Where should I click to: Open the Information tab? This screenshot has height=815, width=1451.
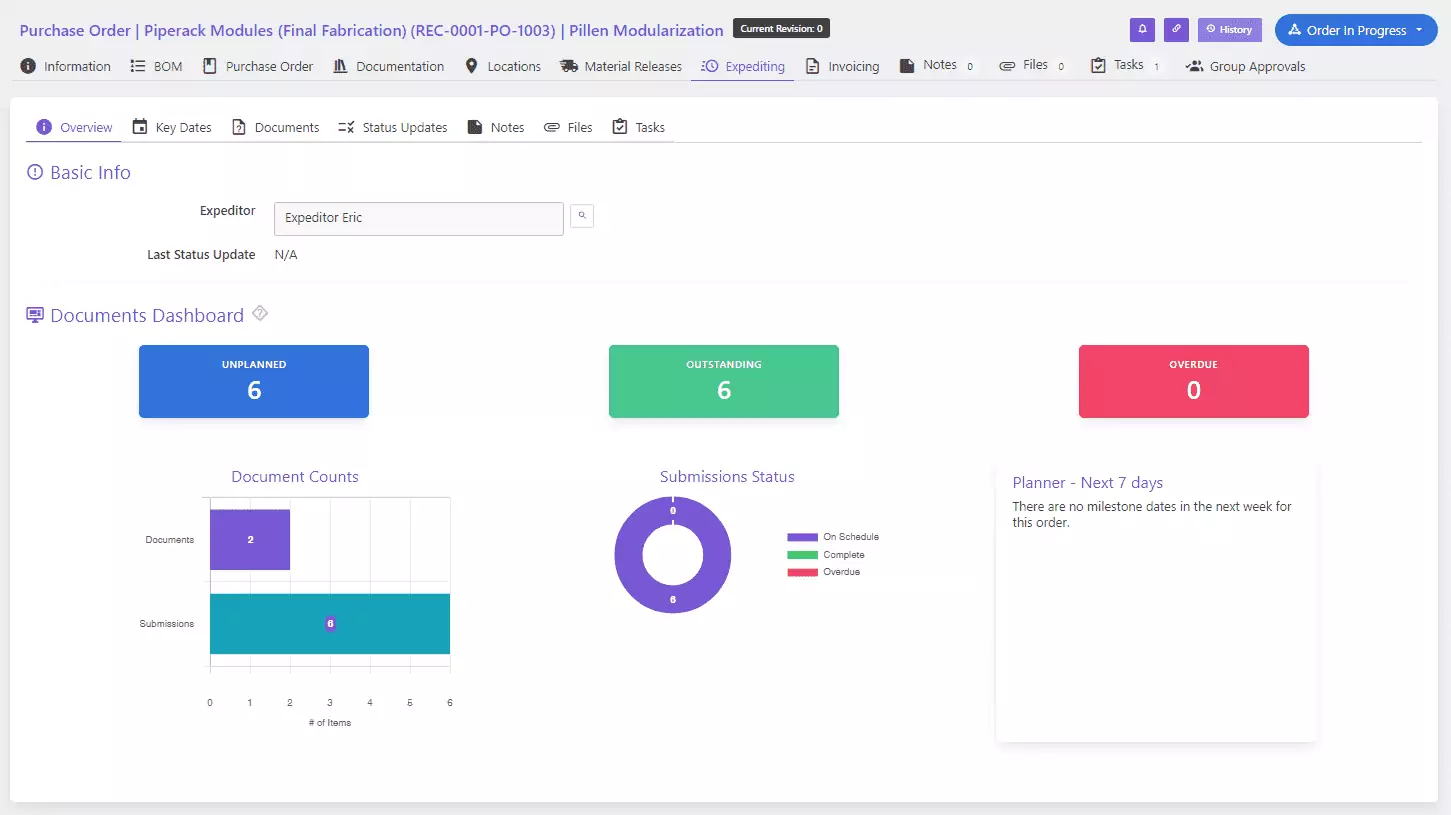click(66, 66)
